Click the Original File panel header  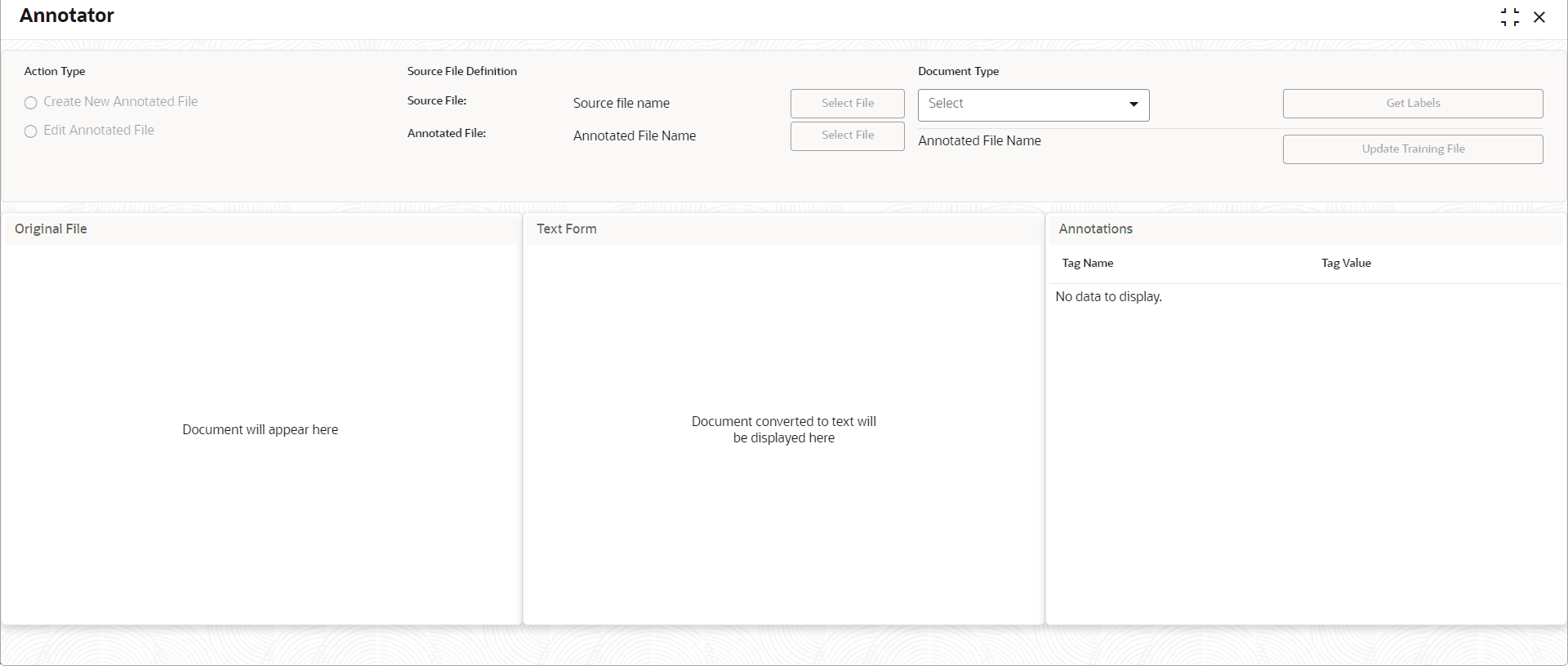point(261,229)
